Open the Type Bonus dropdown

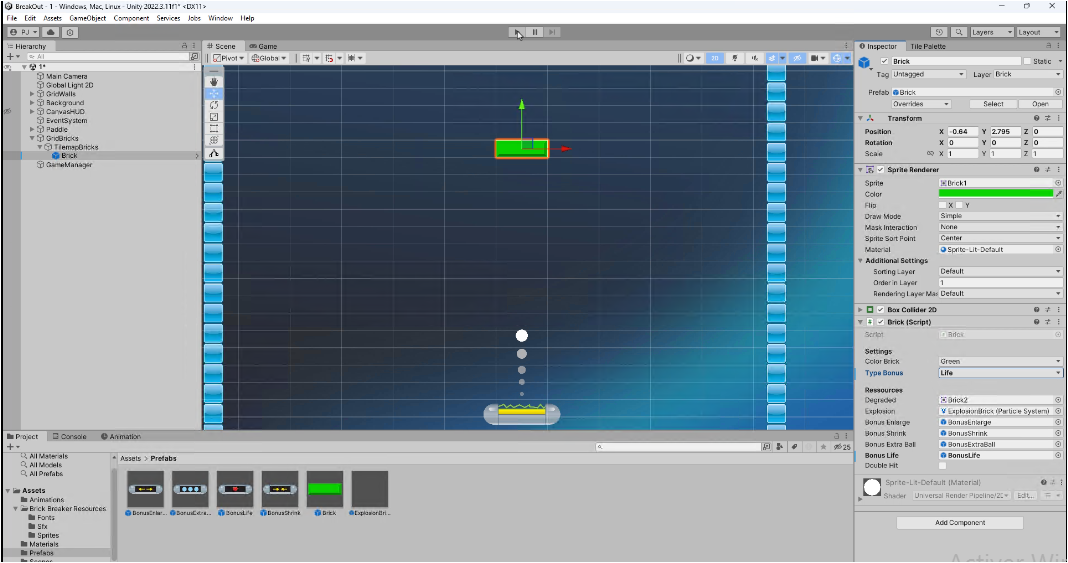coord(999,373)
